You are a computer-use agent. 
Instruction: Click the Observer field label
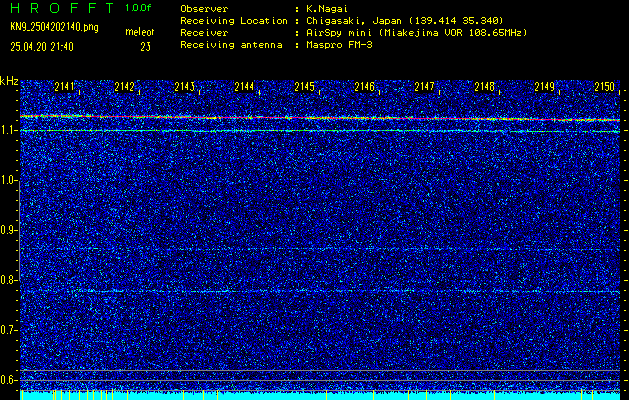[204, 9]
